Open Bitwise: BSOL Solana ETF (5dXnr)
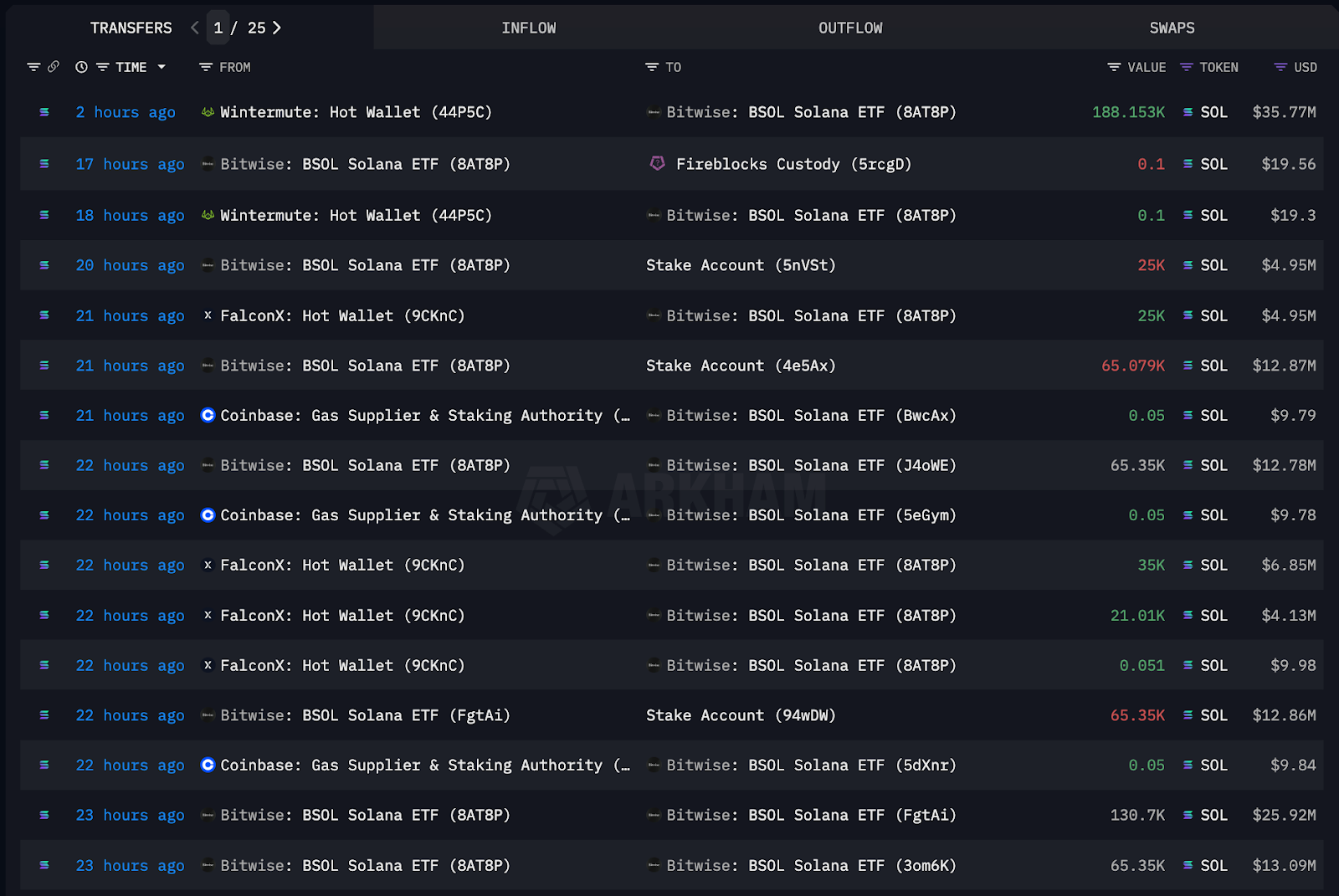 pos(811,765)
